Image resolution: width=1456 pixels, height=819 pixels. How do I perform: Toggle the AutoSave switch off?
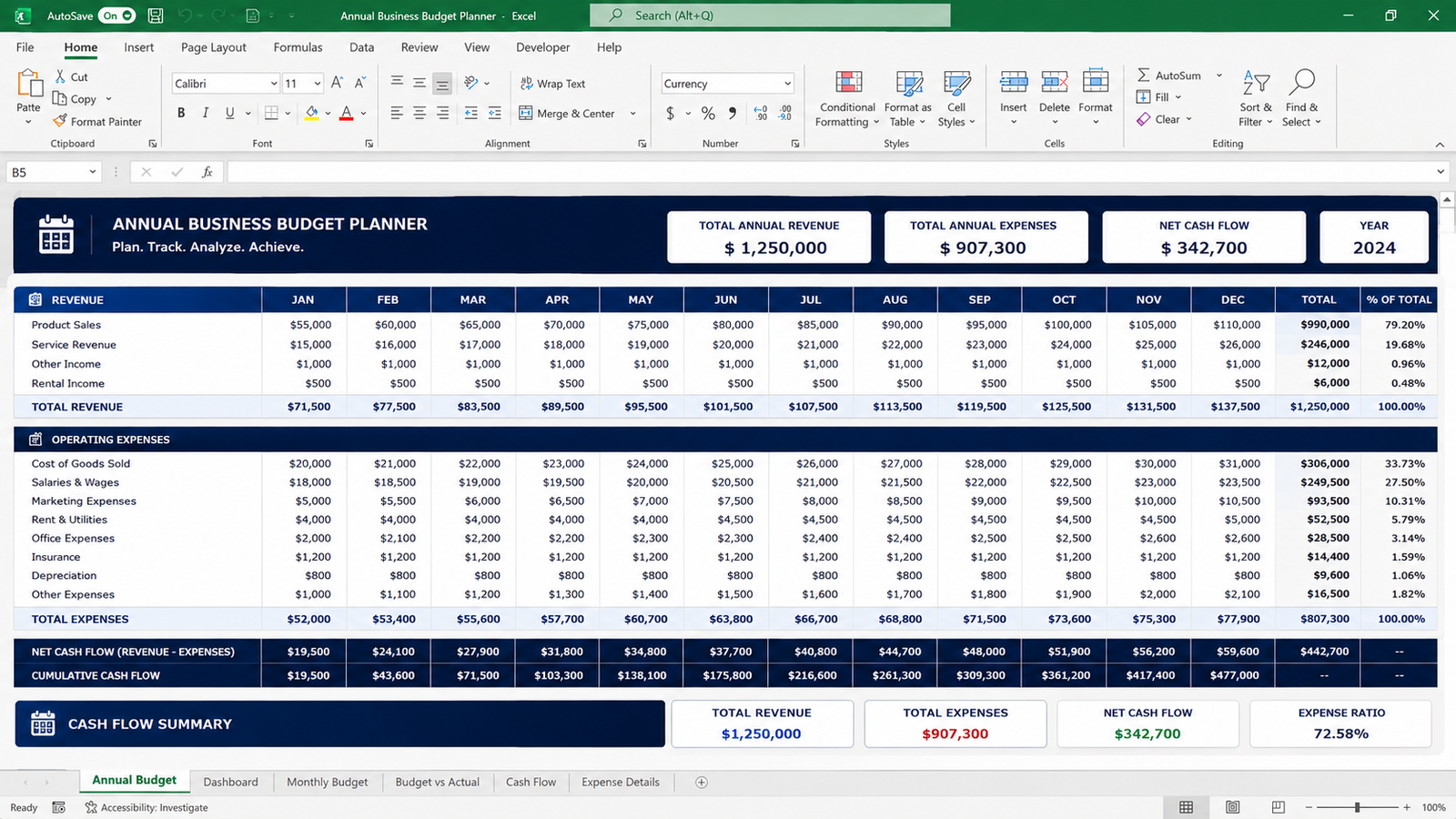point(117,15)
